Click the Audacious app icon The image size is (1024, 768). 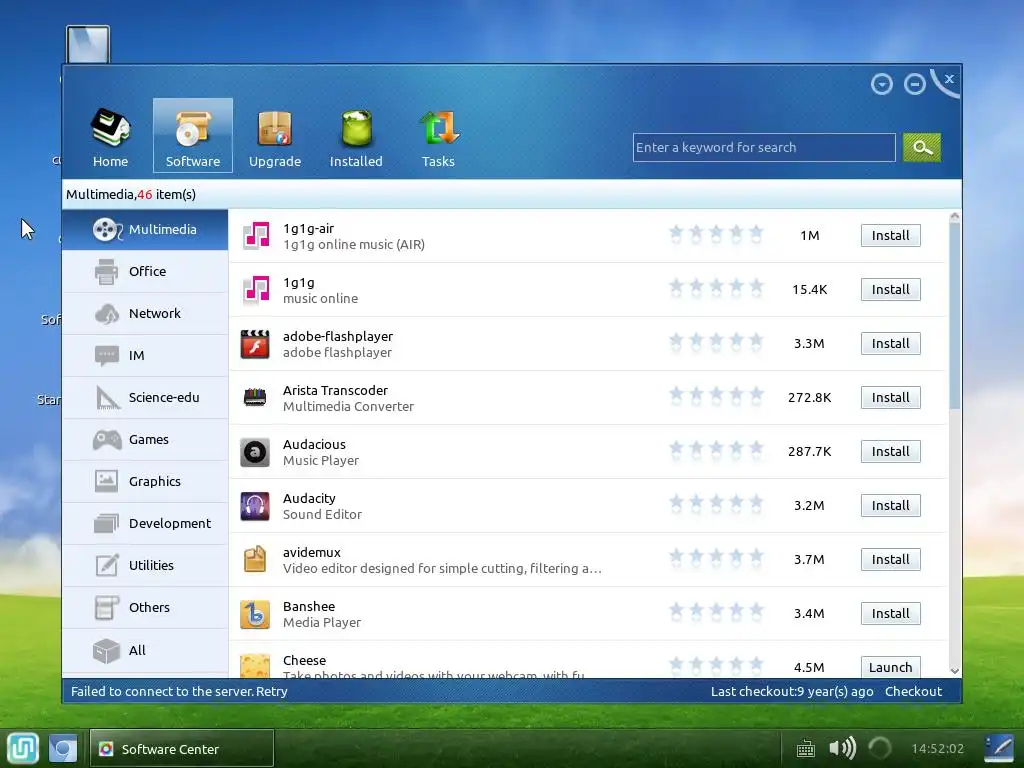(255, 451)
